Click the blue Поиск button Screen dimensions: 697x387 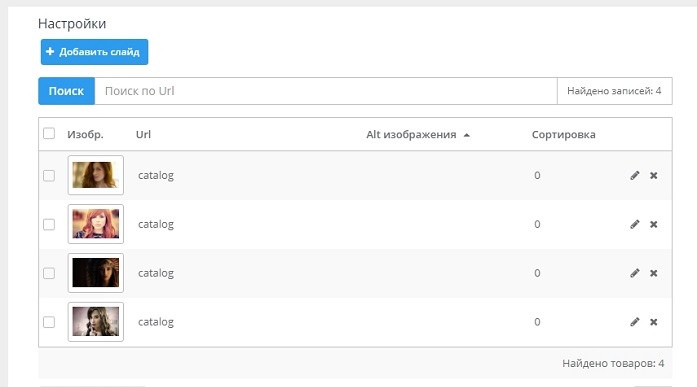66,91
